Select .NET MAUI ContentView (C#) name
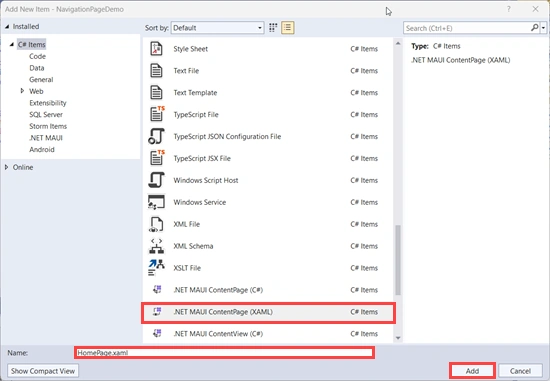This screenshot has height=381, width=550. [218, 334]
